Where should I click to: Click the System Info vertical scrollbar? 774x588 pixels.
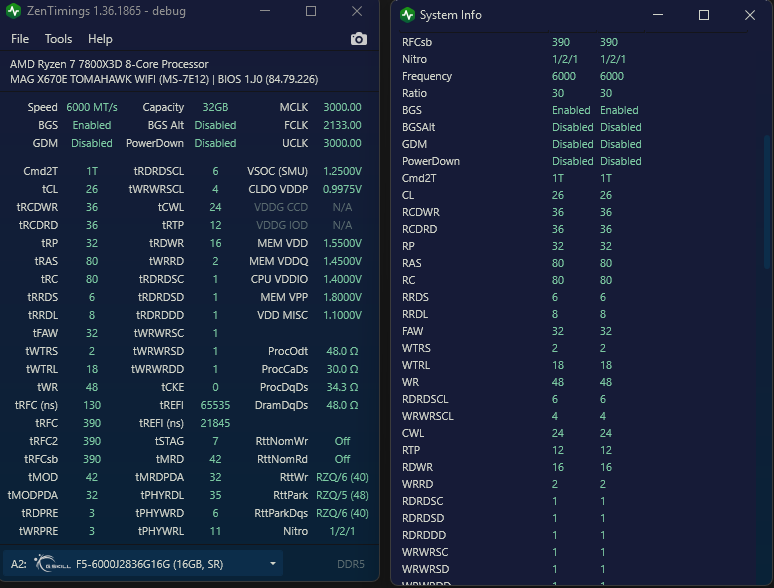click(767, 202)
